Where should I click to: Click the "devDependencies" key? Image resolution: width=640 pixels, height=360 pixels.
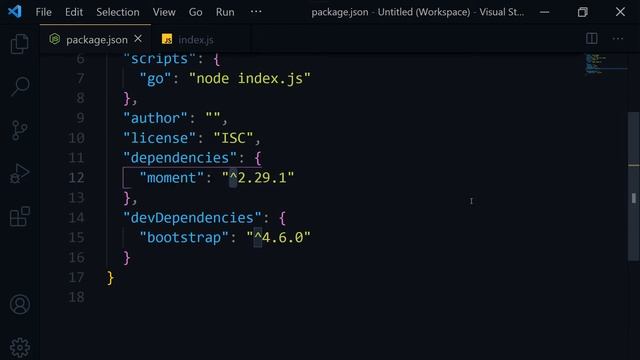pos(192,218)
